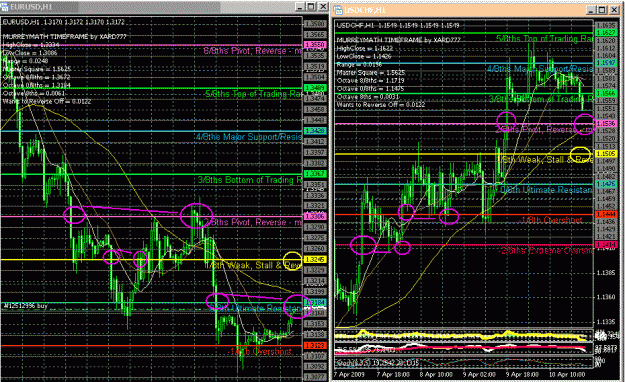Screen dimensions: 625x382
Task: Click the pink 1.1536 price tag
Action: (606, 124)
